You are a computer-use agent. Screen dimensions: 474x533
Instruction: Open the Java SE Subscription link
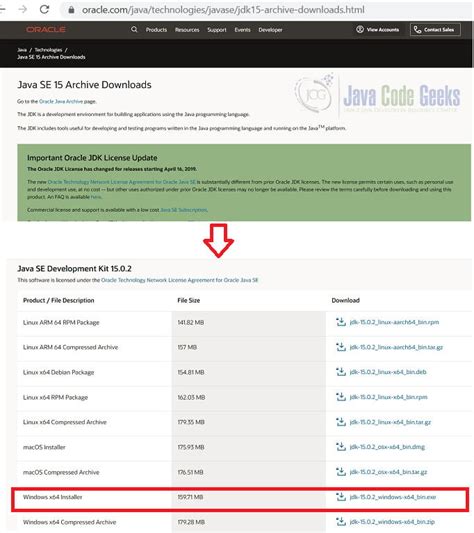(x=184, y=210)
